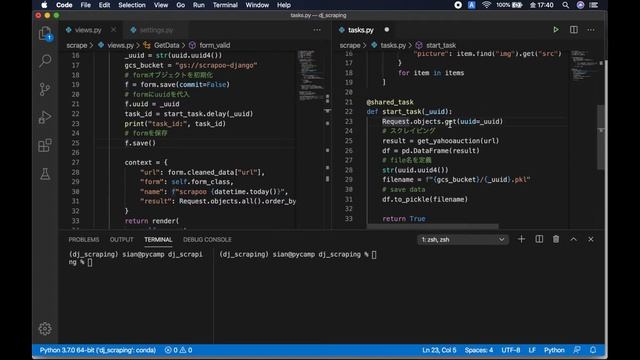Image resolution: width=640 pixels, height=360 pixels.
Task: Open Spotlight search in menu bar
Action: pos(565,5)
